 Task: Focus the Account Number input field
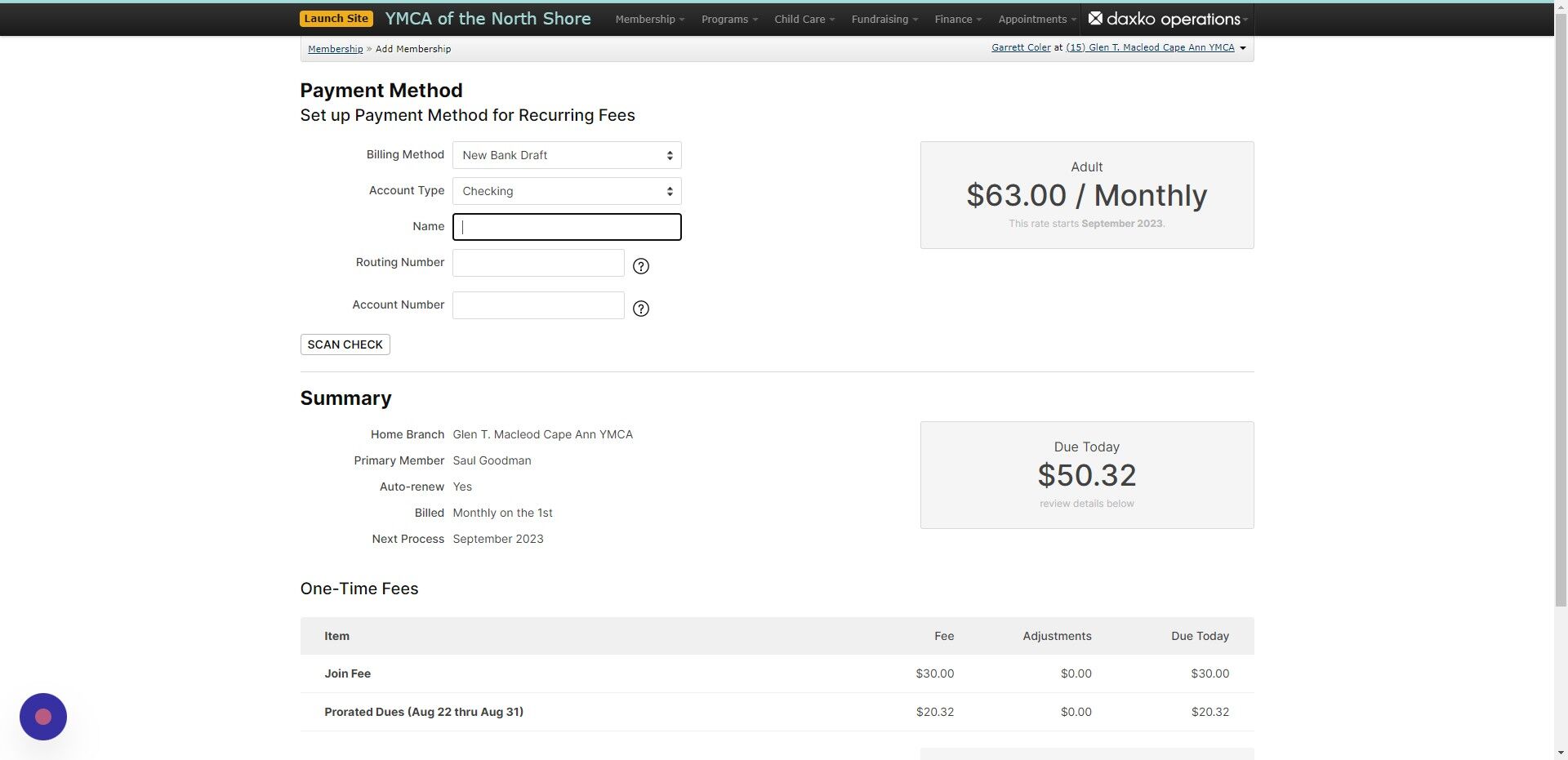click(538, 305)
